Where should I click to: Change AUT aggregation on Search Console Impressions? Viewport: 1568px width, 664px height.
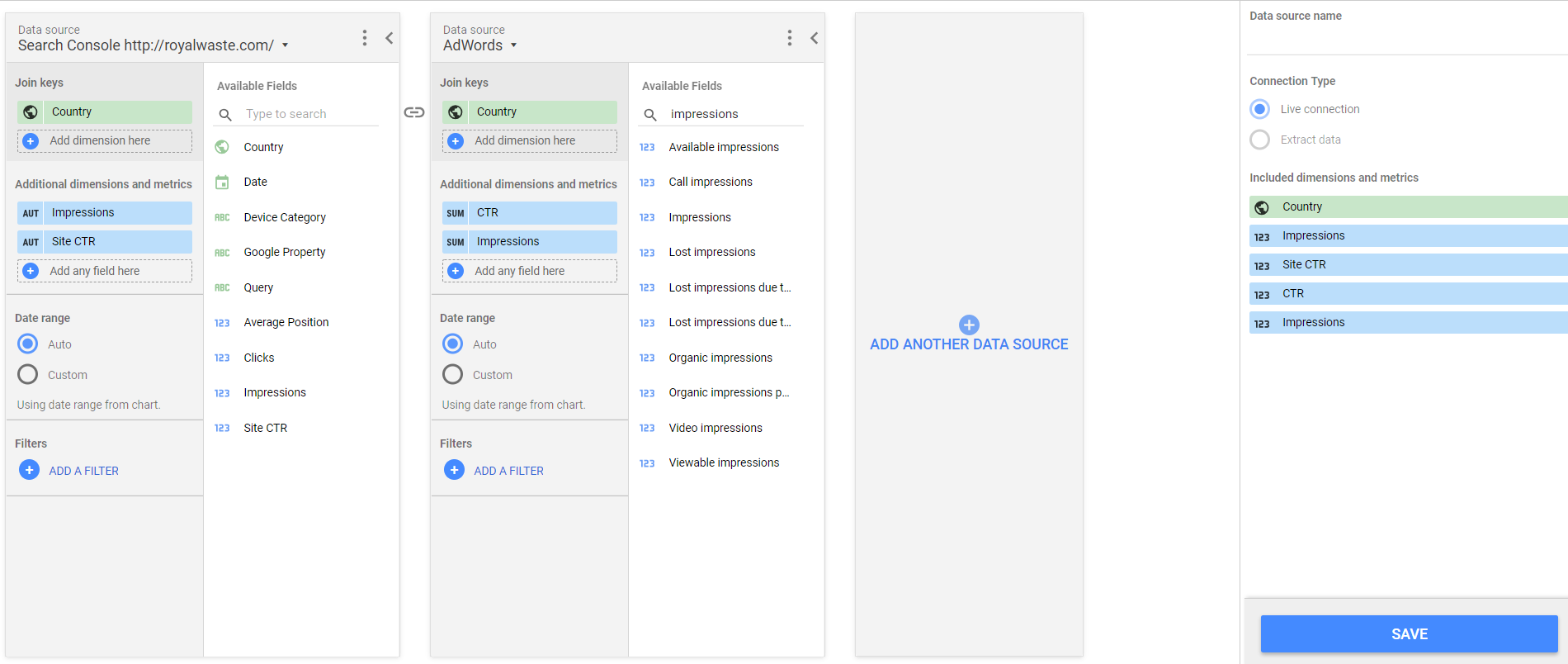coord(31,213)
